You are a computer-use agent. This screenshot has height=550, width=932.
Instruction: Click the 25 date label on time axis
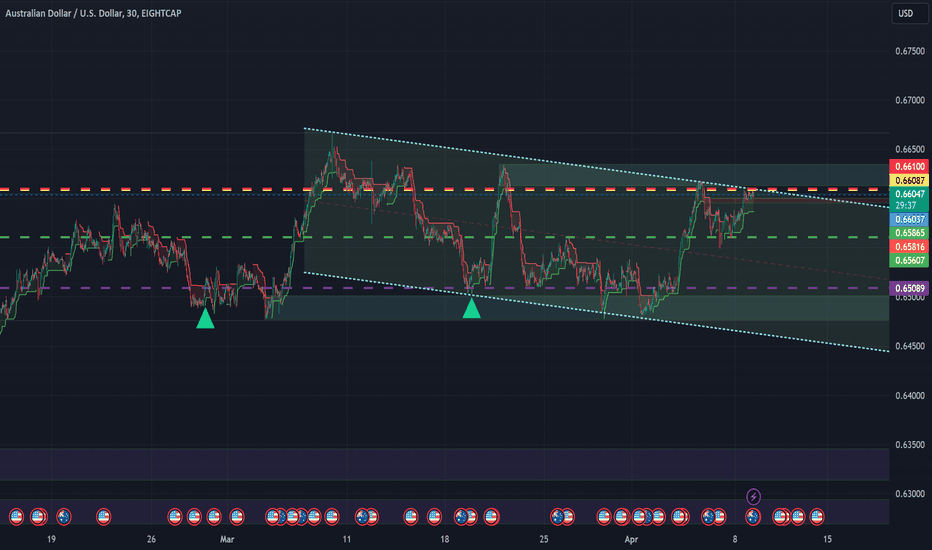click(544, 539)
